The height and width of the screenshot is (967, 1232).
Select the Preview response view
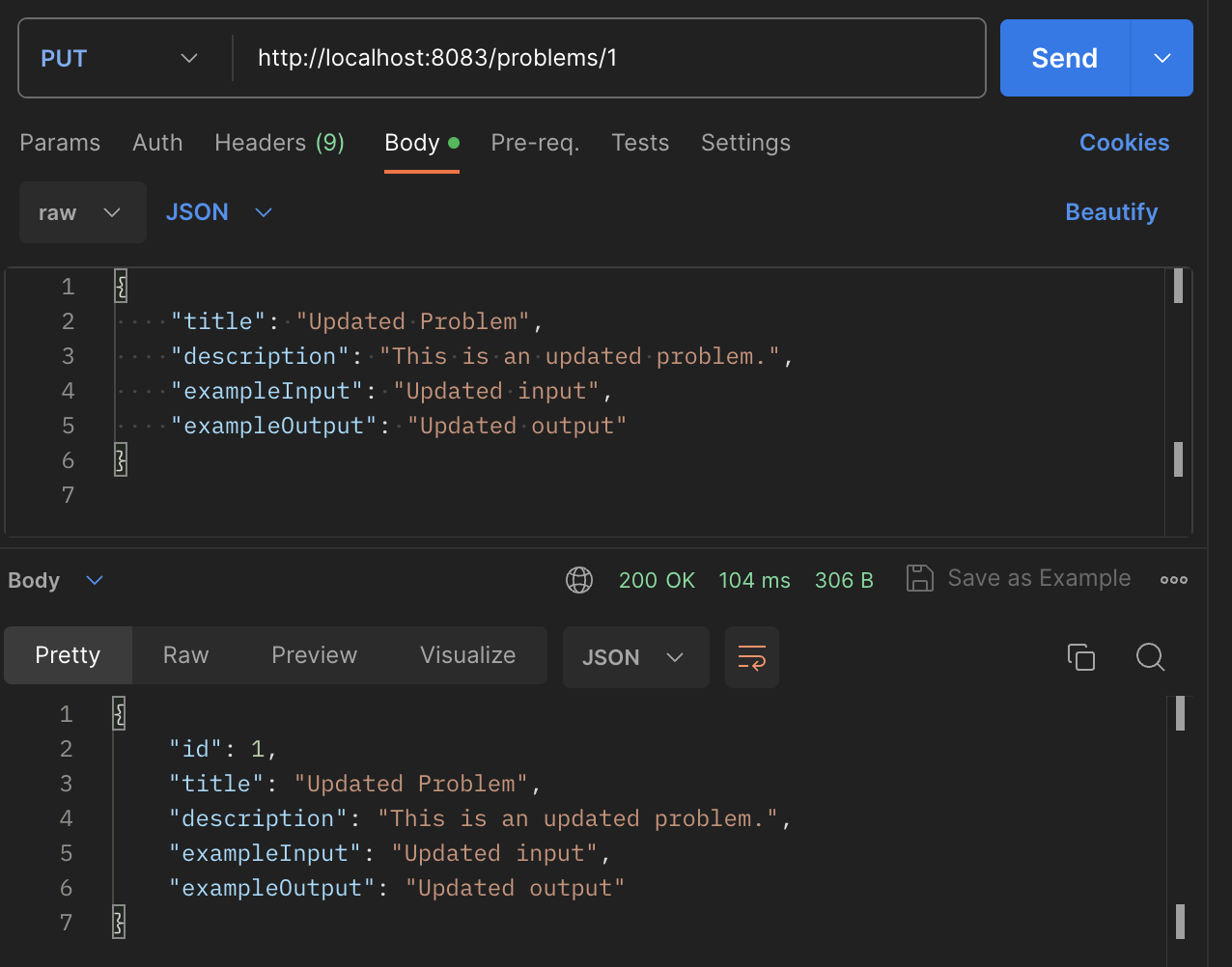(314, 655)
